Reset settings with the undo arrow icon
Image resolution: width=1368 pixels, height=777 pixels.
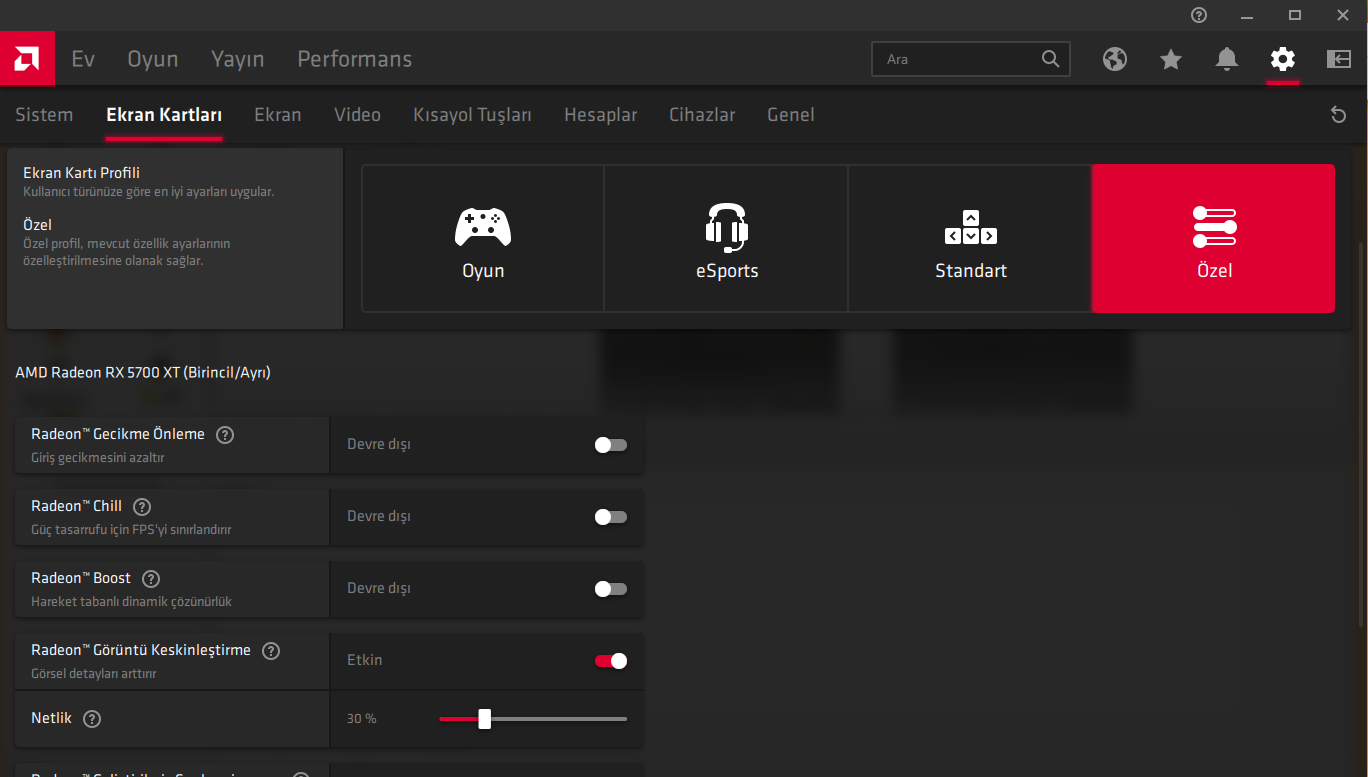(1339, 115)
